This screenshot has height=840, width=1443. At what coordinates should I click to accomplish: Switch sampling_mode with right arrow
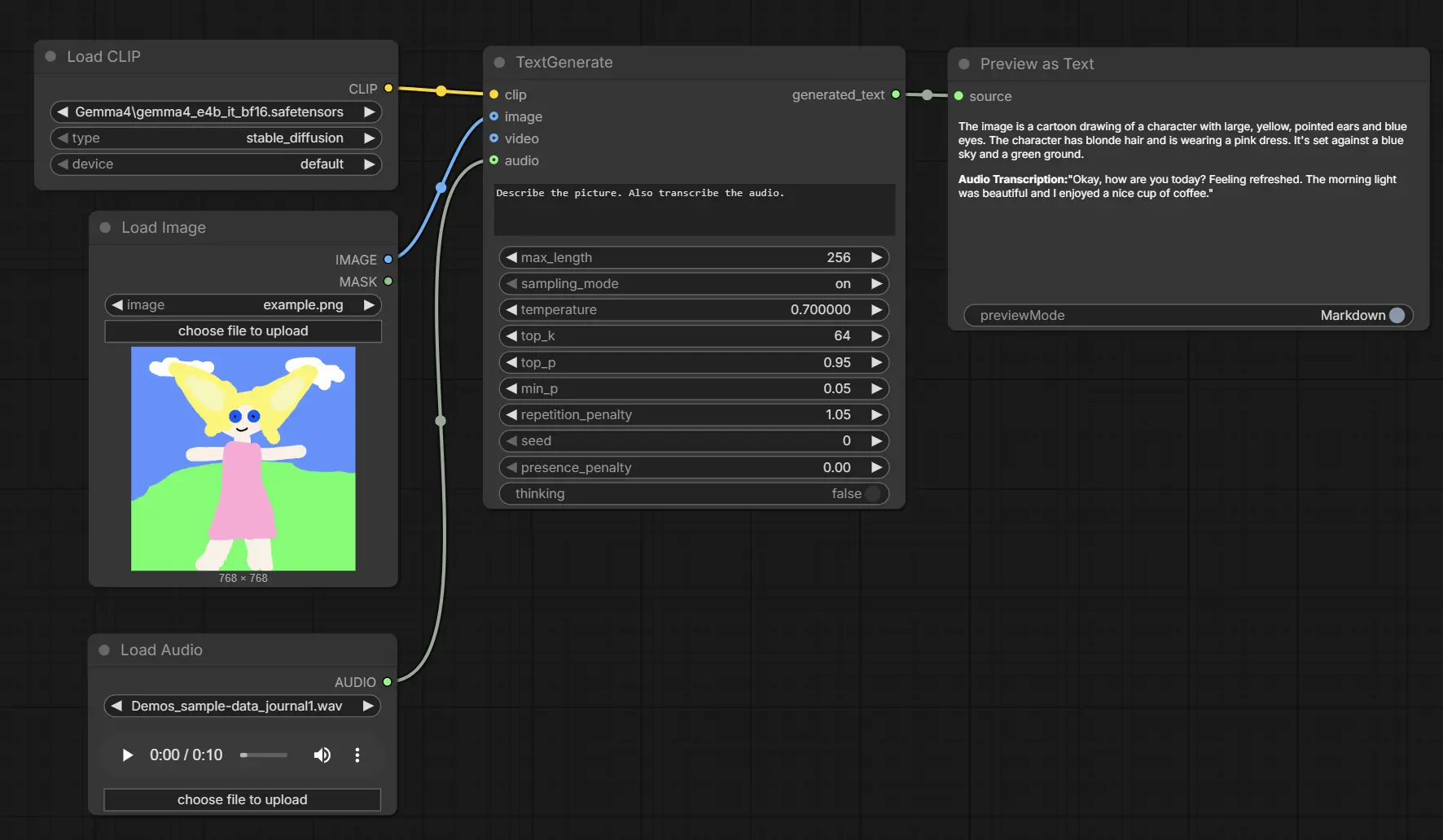click(x=876, y=283)
